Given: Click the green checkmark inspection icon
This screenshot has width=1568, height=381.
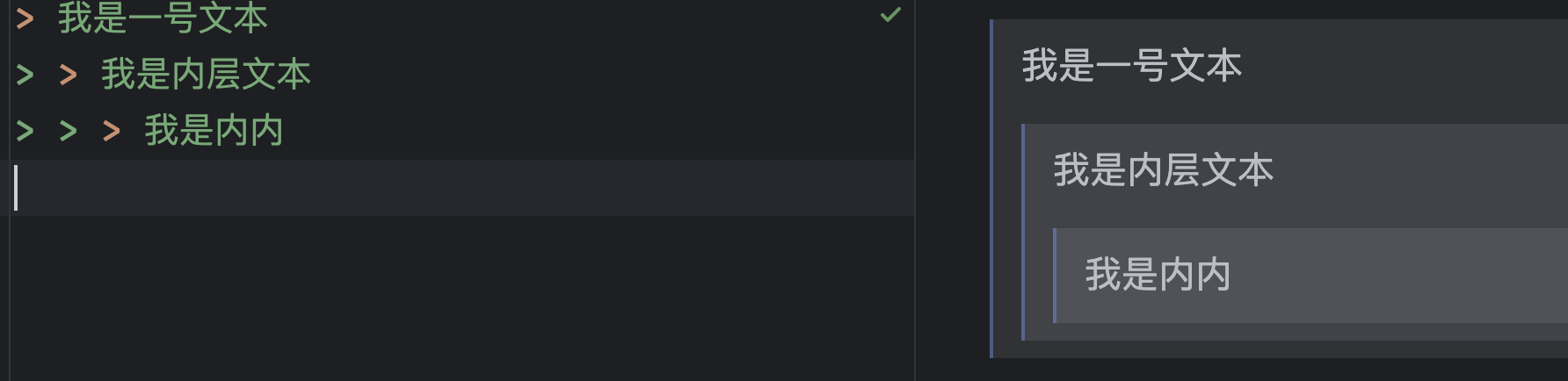Looking at the screenshot, I should coord(890,15).
